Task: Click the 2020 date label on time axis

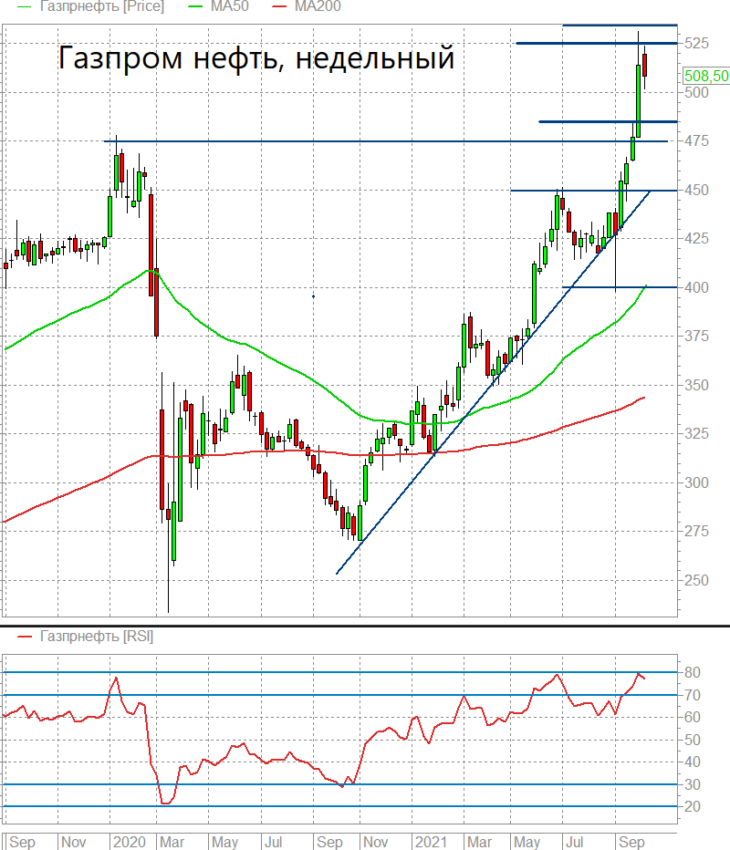Action: coord(130,842)
